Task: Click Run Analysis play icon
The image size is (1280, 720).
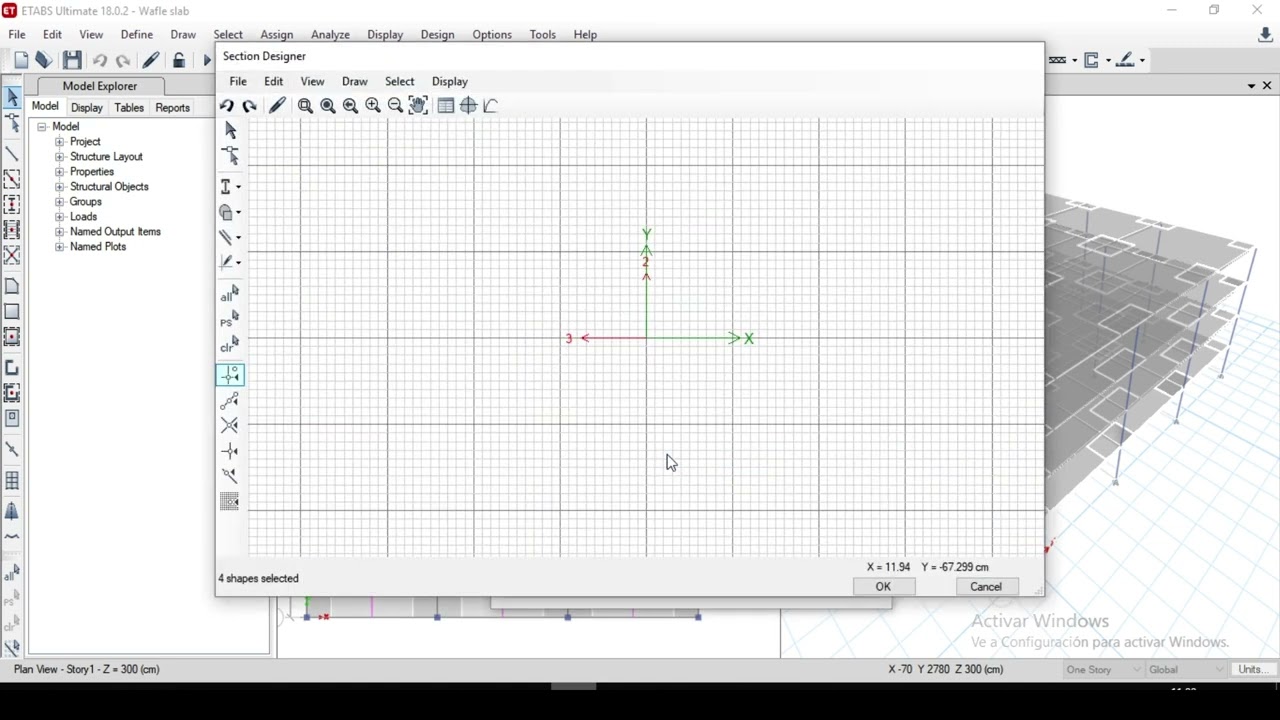Action: (207, 61)
